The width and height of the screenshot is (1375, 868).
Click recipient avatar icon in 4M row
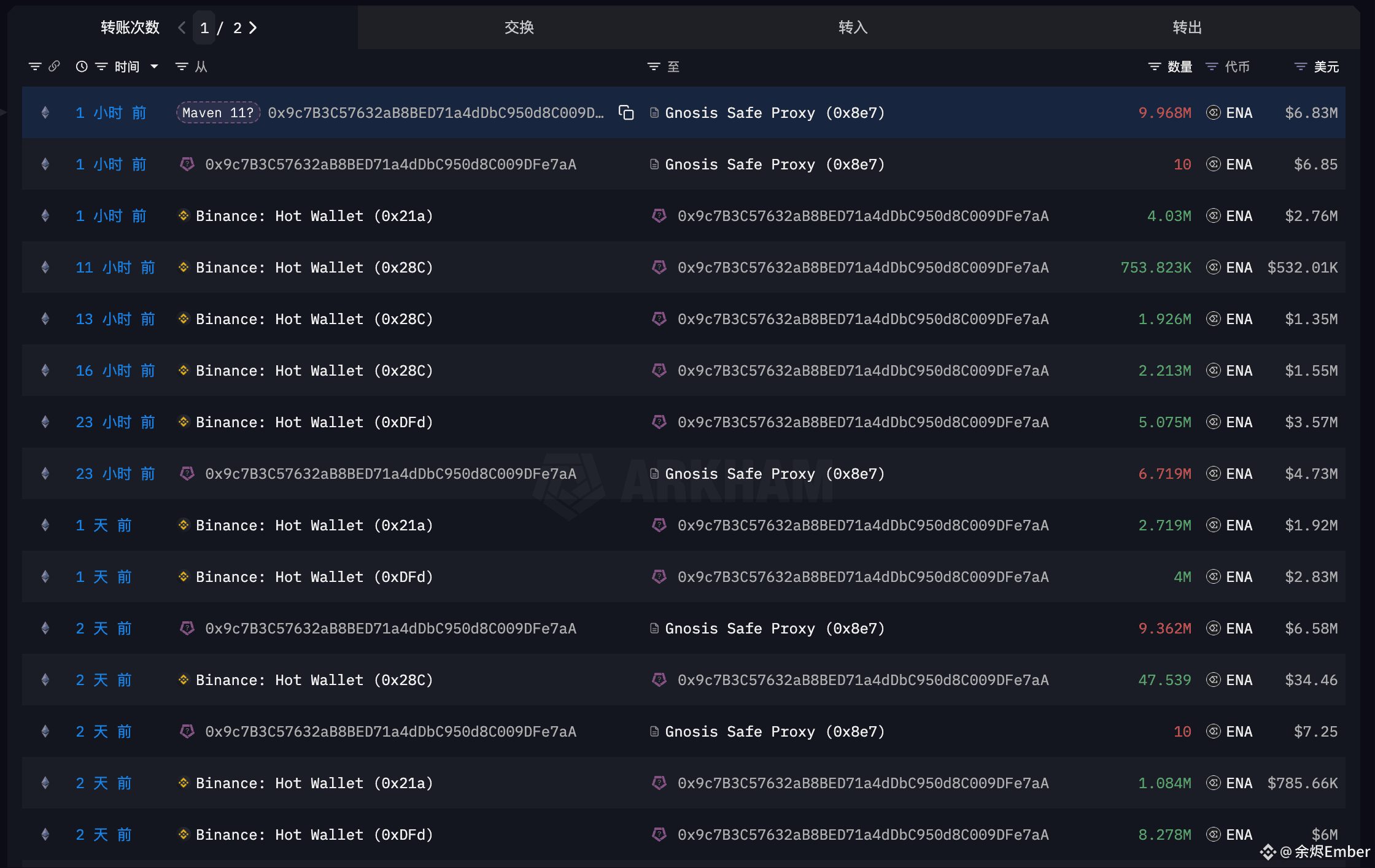click(x=659, y=576)
